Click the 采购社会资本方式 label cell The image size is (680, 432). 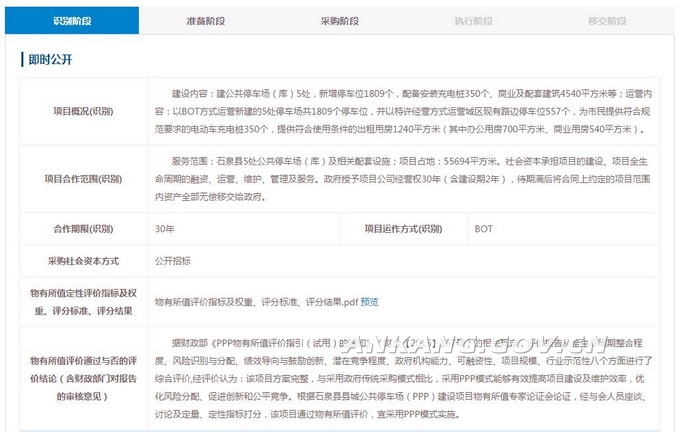pos(83,261)
